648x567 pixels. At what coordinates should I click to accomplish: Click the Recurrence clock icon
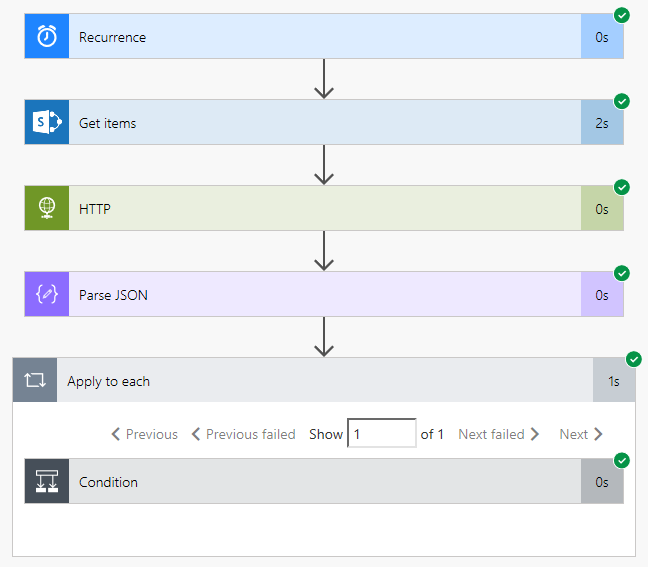(47, 37)
